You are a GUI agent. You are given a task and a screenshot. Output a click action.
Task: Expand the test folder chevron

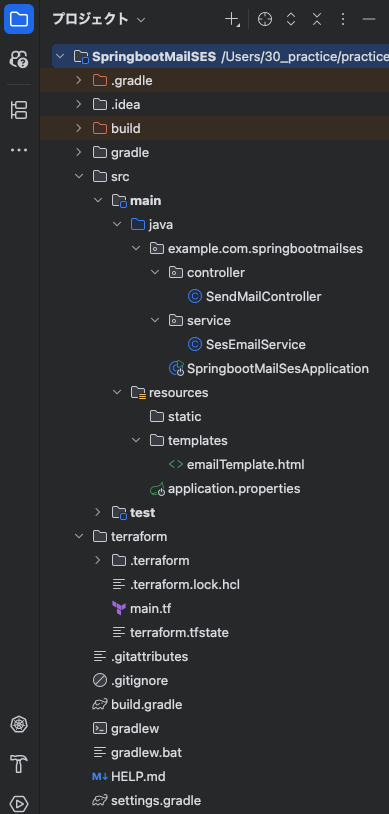98,512
